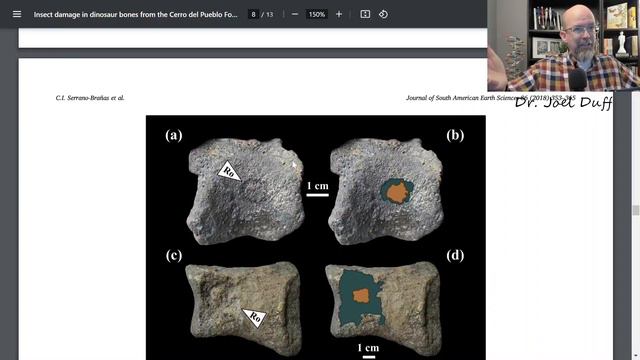The height and width of the screenshot is (360, 640).
Task: Click the Journal of South American Earth Sciences header
Action: tap(491, 98)
